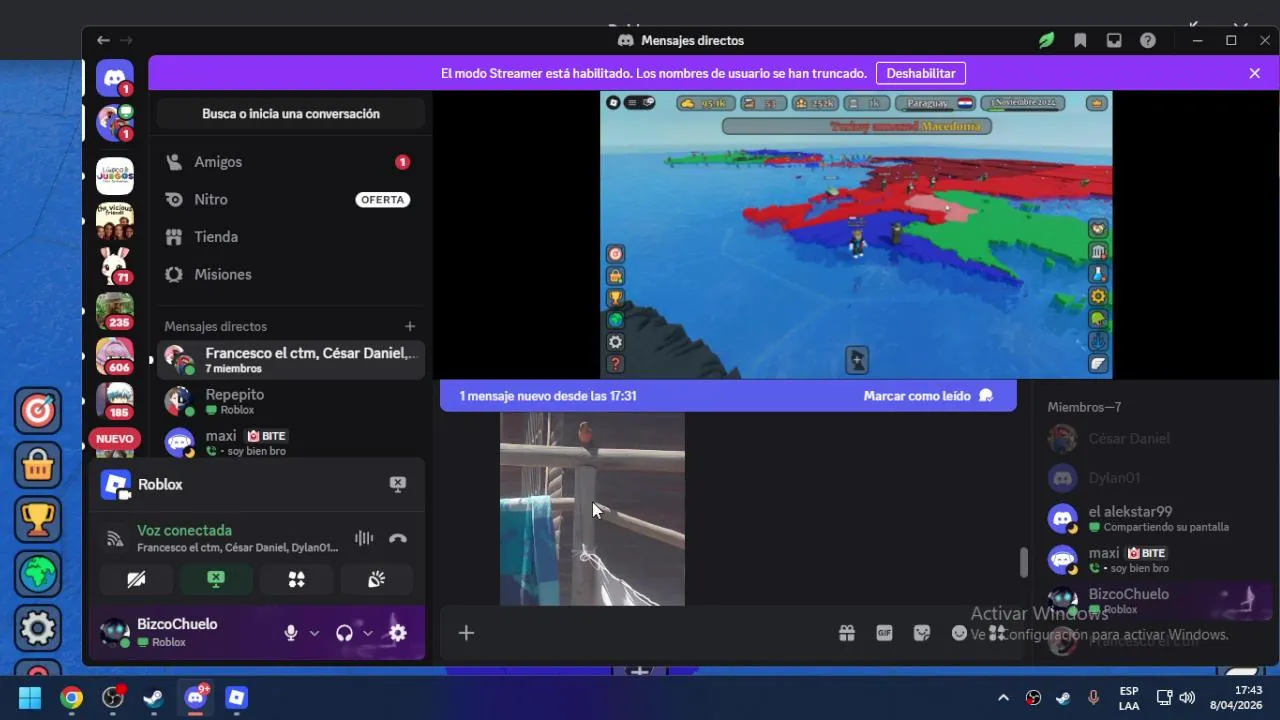
Task: Open the Amigos tab
Action: (290, 162)
